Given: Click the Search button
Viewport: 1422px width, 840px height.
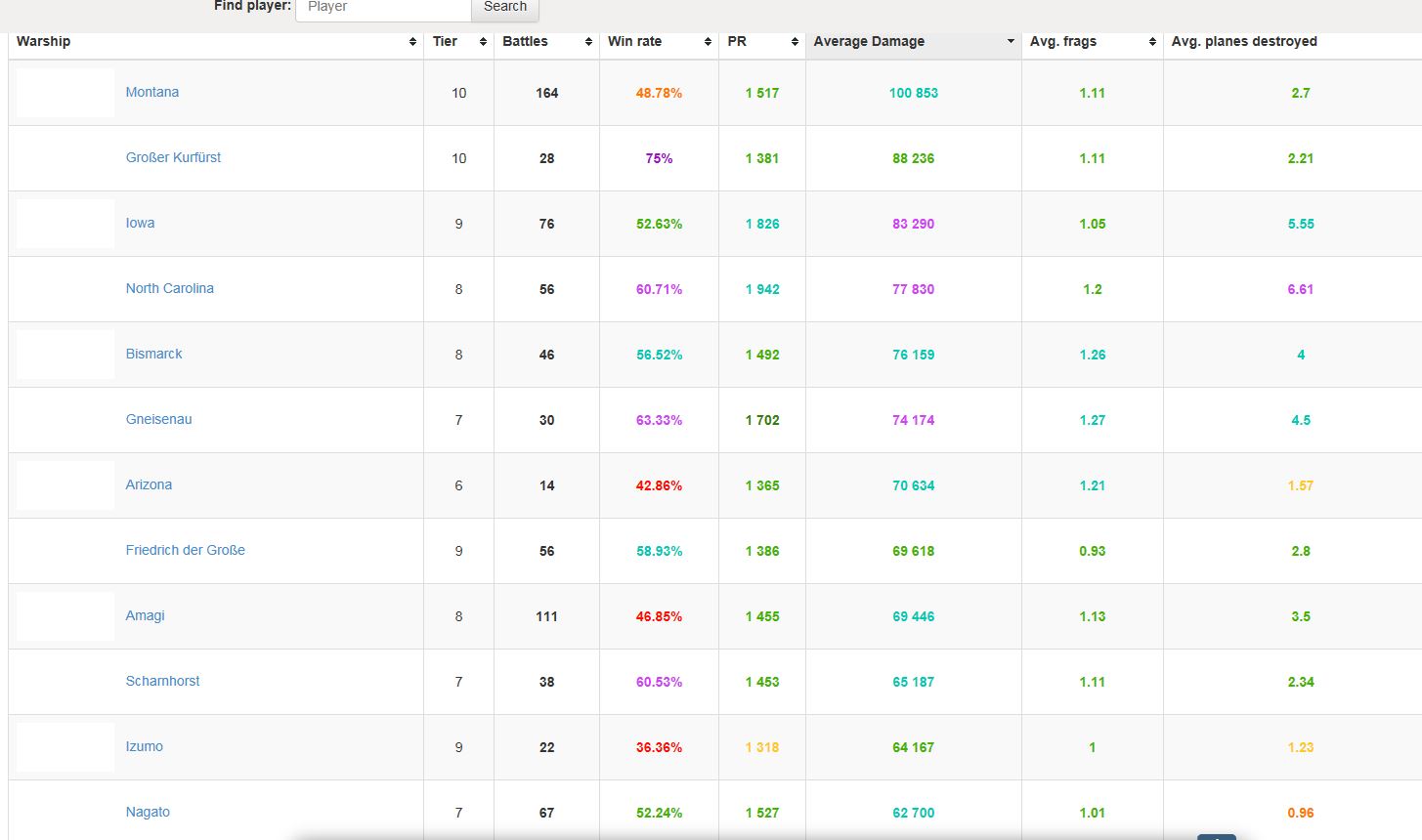Looking at the screenshot, I should click(x=505, y=9).
